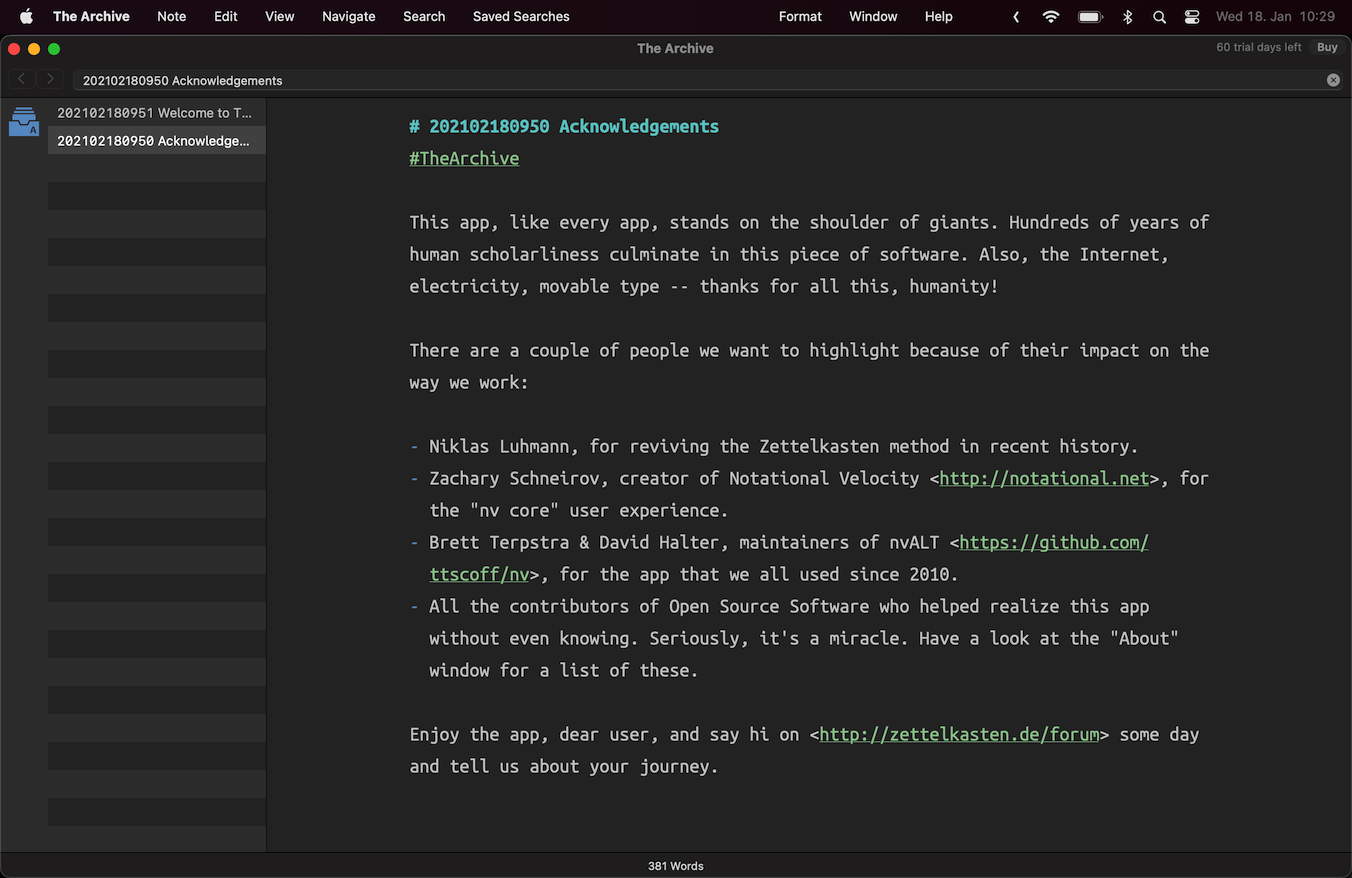Open the Search menu
This screenshot has width=1352, height=878.
(x=424, y=16)
